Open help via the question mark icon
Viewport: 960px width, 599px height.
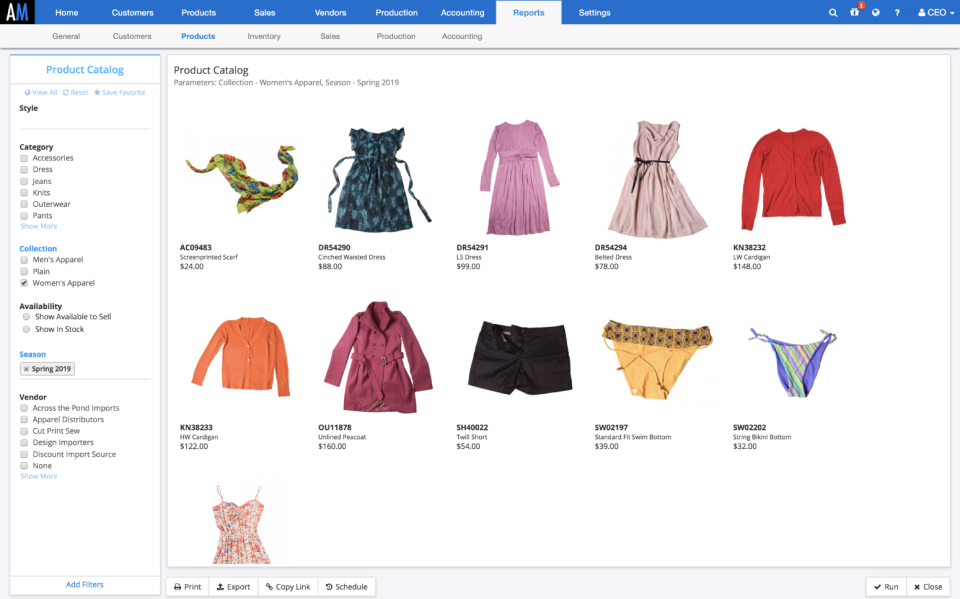pos(897,13)
